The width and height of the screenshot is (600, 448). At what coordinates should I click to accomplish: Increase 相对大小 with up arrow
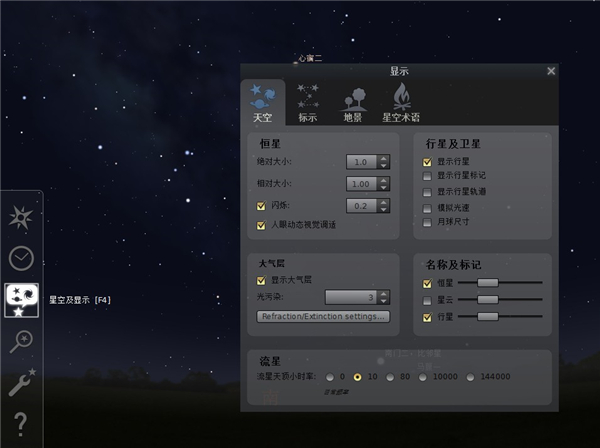(383, 180)
